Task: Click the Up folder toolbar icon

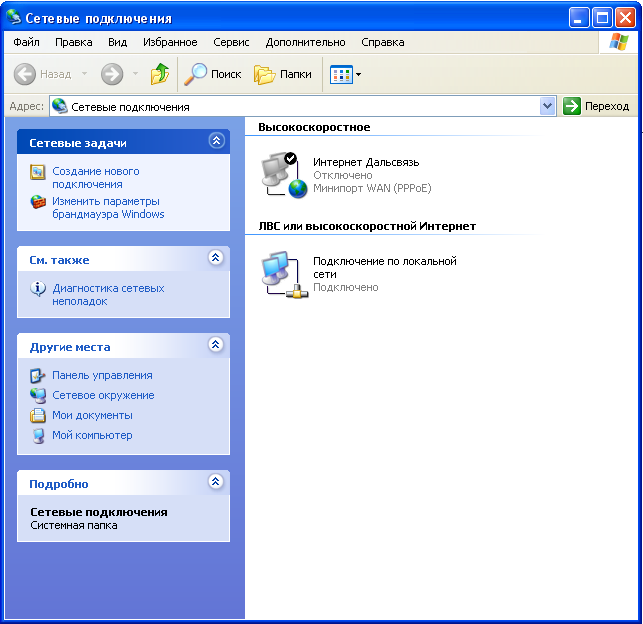Action: click(160, 74)
